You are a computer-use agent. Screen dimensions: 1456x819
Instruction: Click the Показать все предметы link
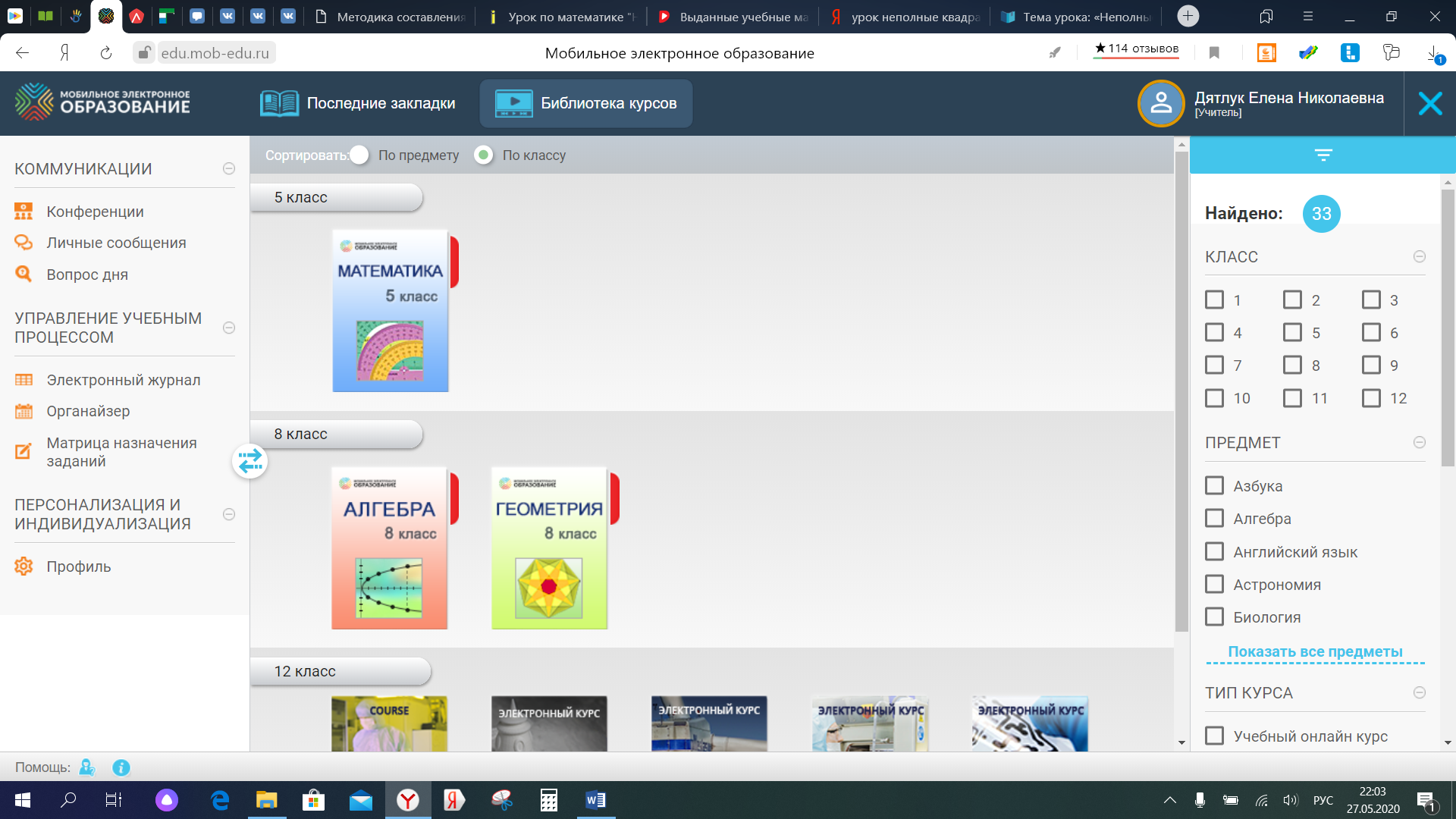point(1315,651)
